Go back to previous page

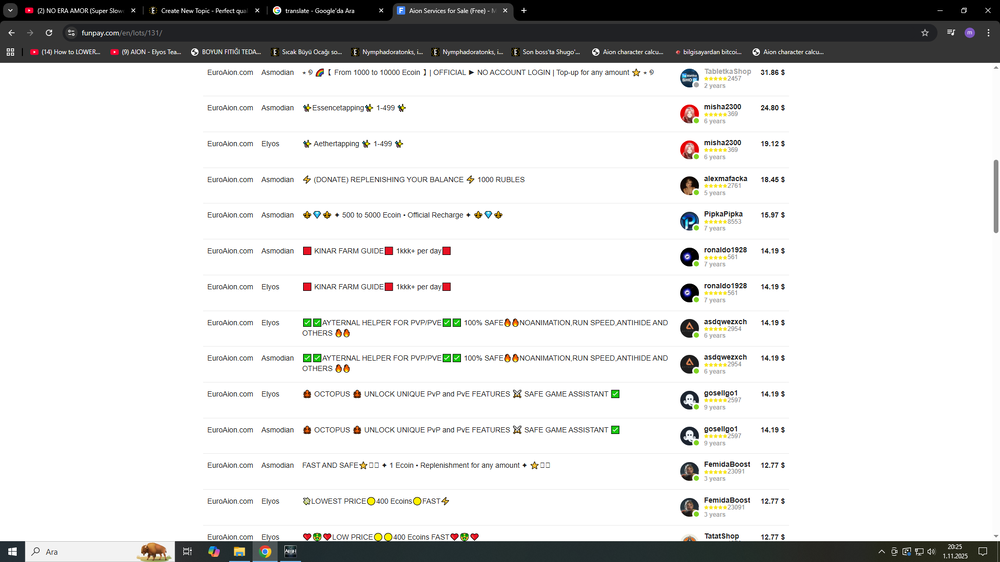(11, 33)
